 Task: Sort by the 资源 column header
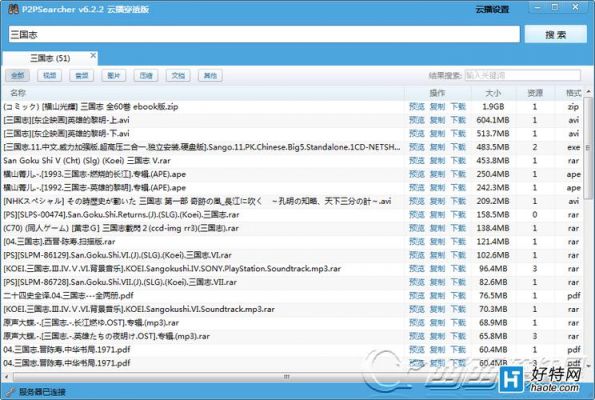(x=535, y=93)
